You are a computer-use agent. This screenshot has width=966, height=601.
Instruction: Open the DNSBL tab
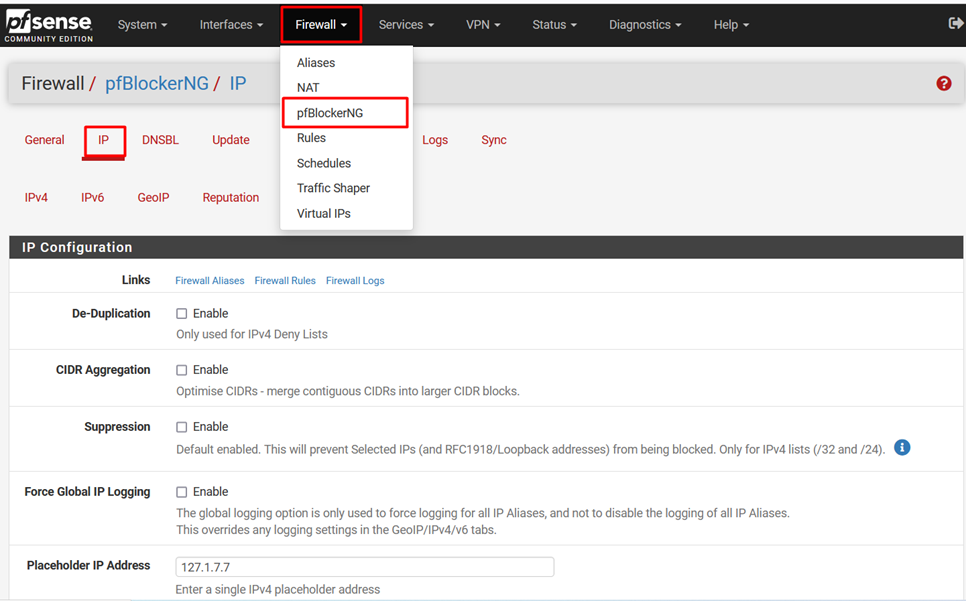(160, 140)
